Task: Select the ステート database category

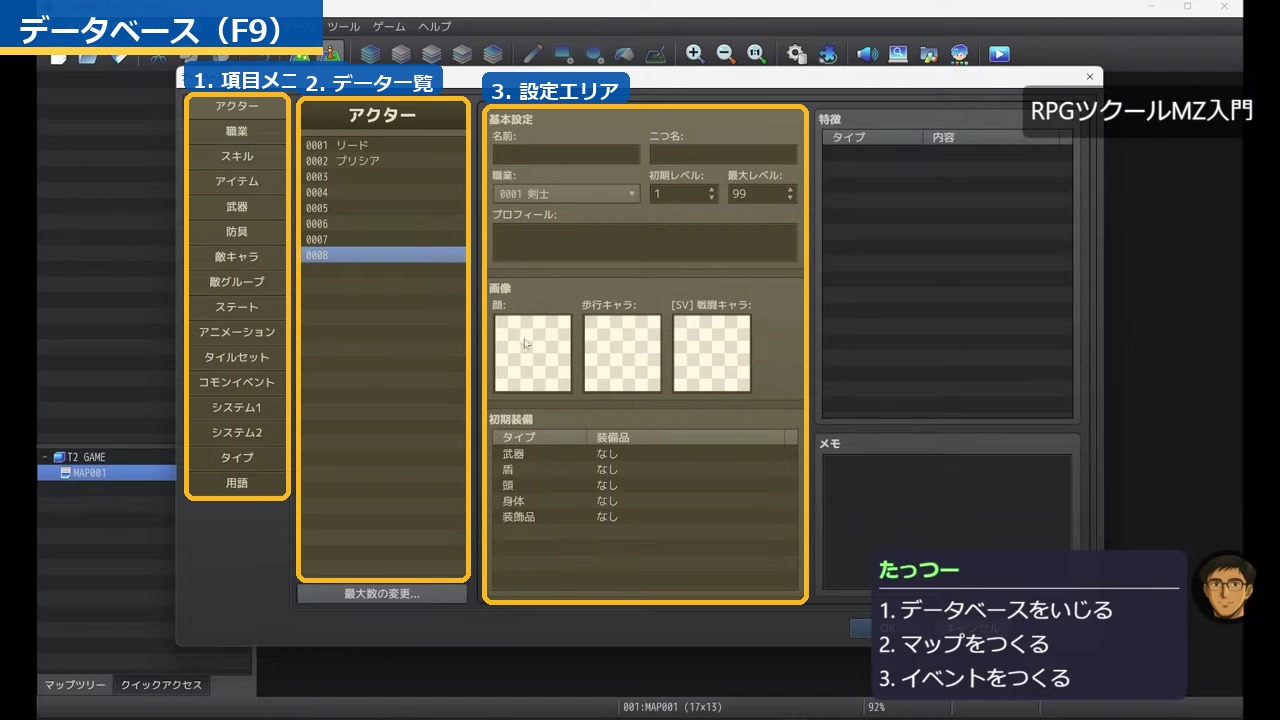Action: [x=237, y=307]
